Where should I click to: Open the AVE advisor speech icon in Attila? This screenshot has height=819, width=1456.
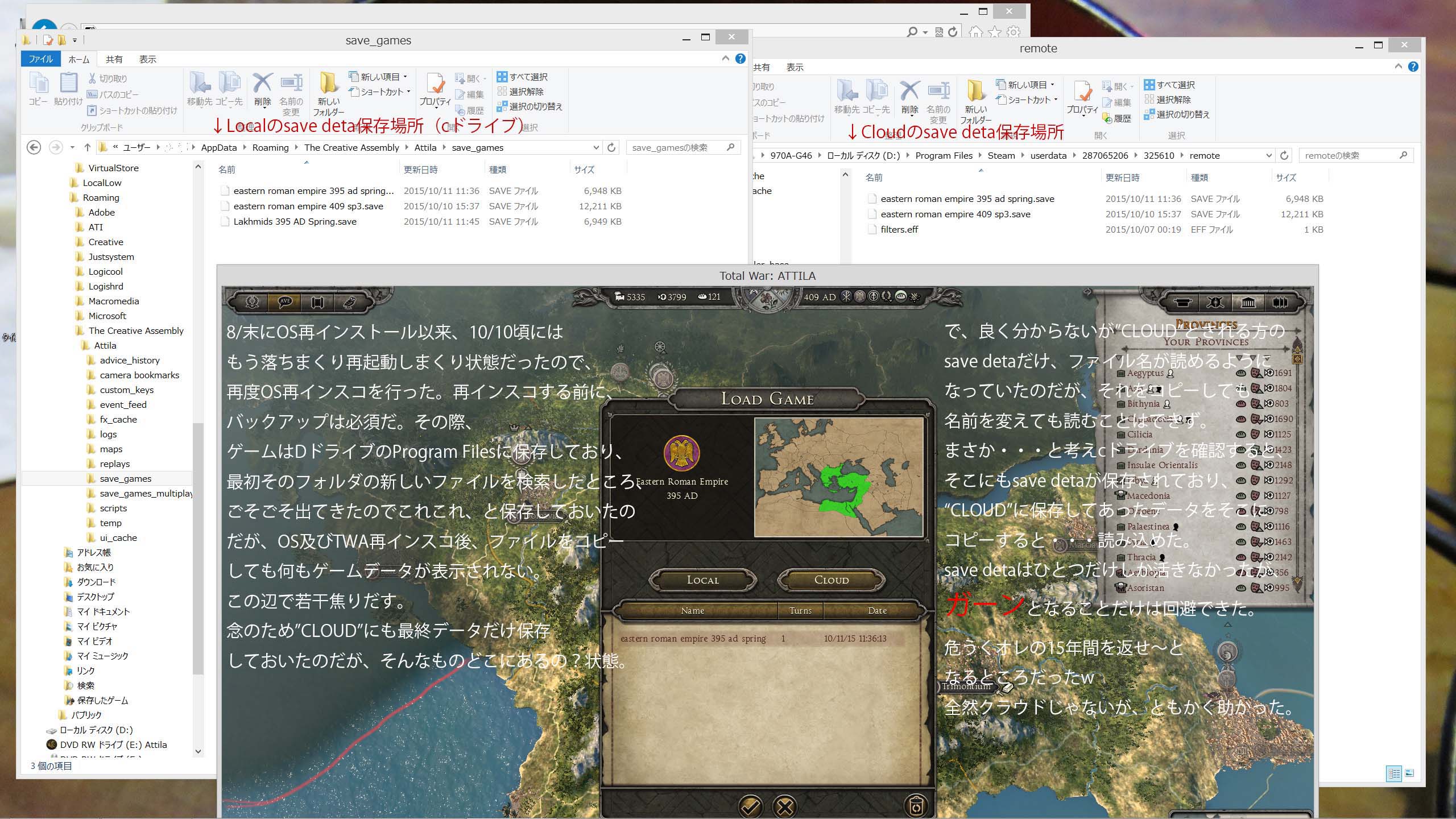click(x=285, y=301)
